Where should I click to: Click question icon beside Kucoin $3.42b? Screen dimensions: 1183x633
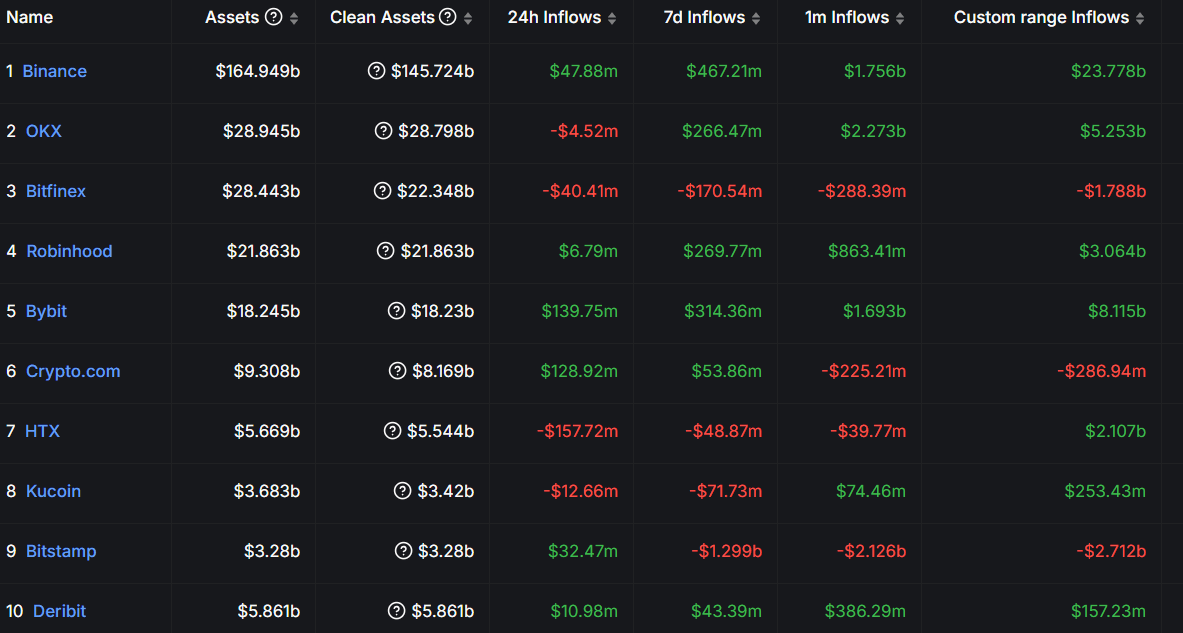click(403, 491)
